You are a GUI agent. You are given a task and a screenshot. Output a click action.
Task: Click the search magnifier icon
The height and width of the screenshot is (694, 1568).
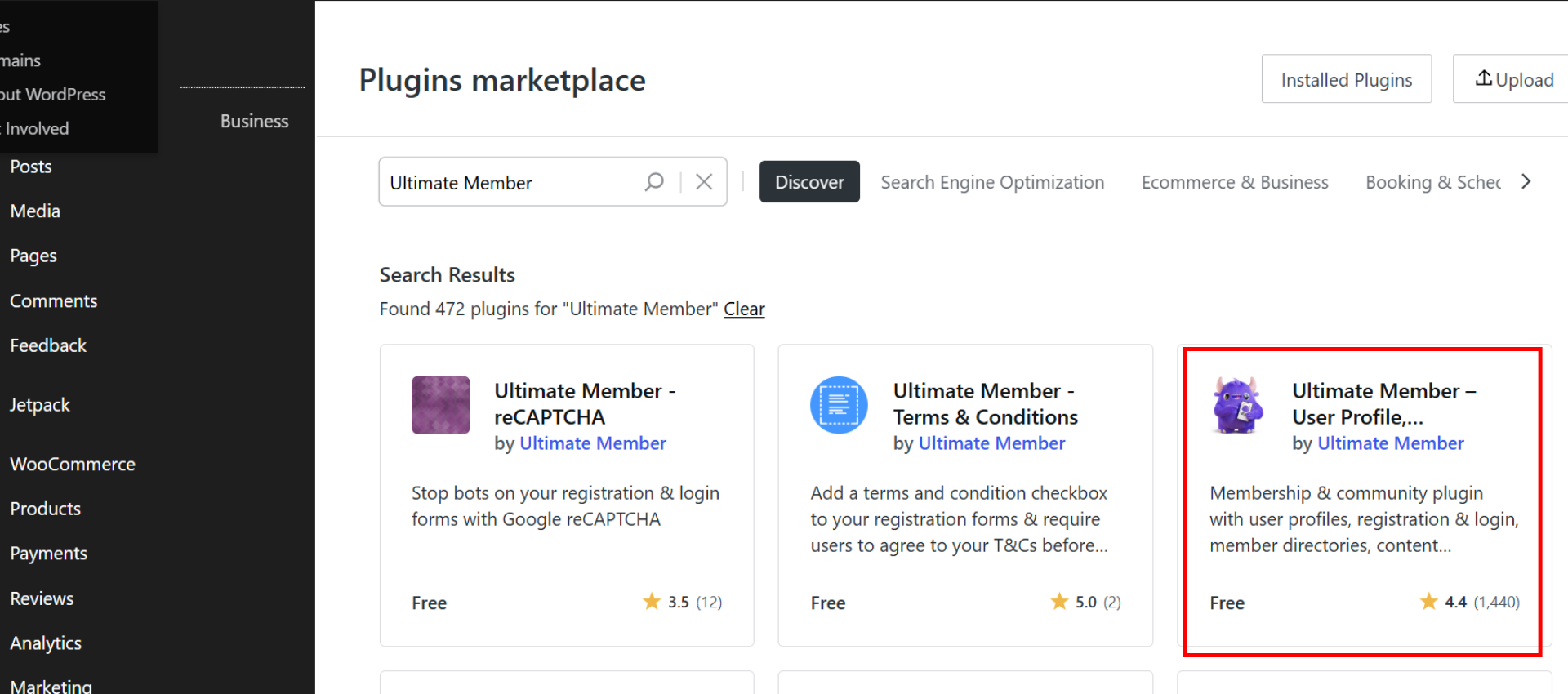coord(654,182)
